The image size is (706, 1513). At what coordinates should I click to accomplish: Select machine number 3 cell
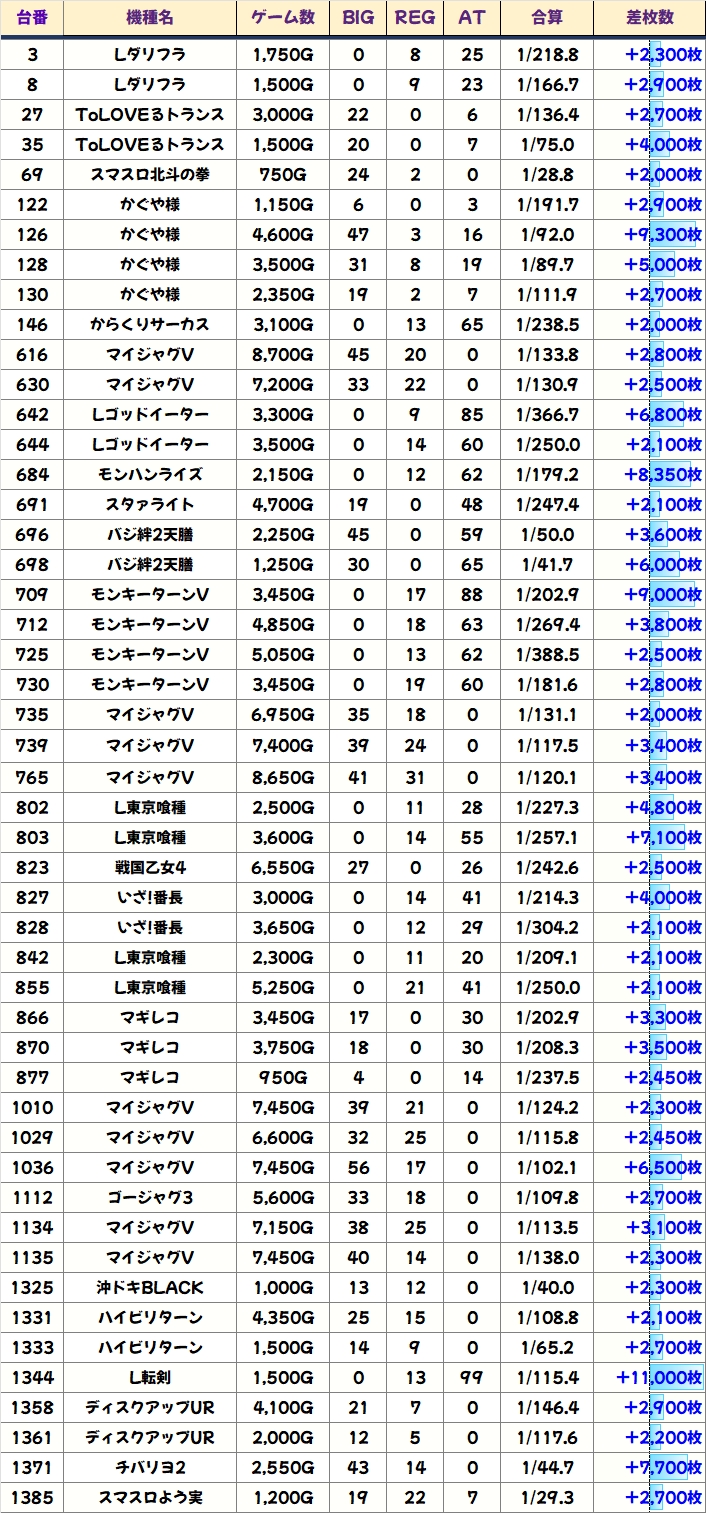[x=32, y=55]
